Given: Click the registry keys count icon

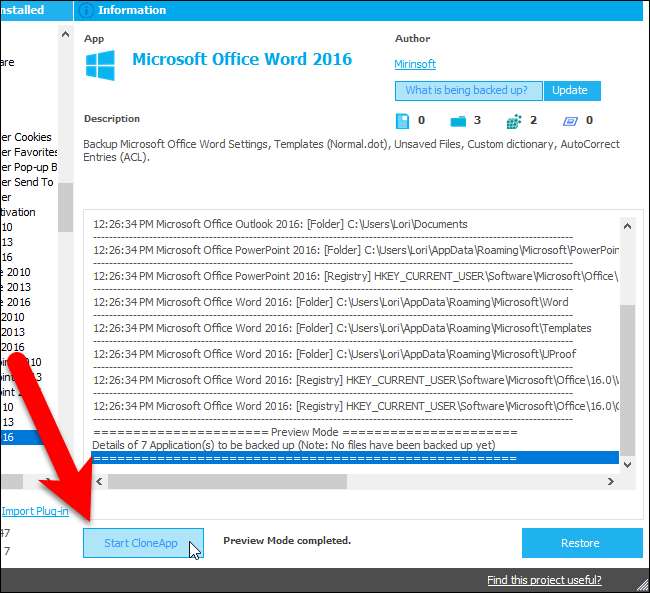Looking at the screenshot, I should 514,121.
